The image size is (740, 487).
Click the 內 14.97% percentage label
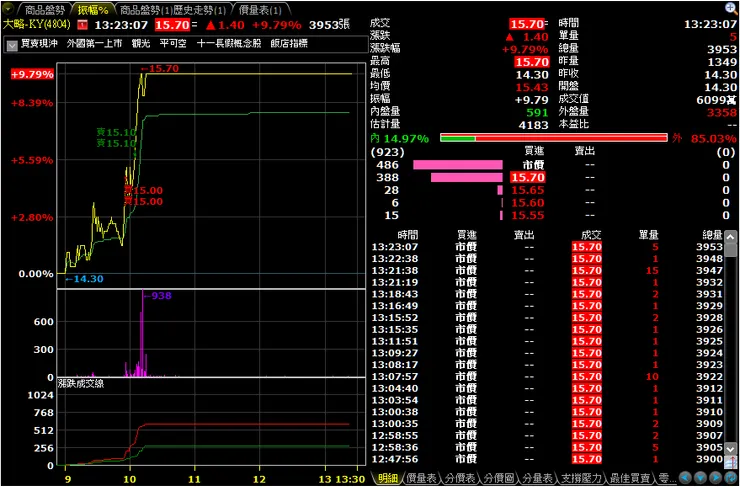coord(400,138)
